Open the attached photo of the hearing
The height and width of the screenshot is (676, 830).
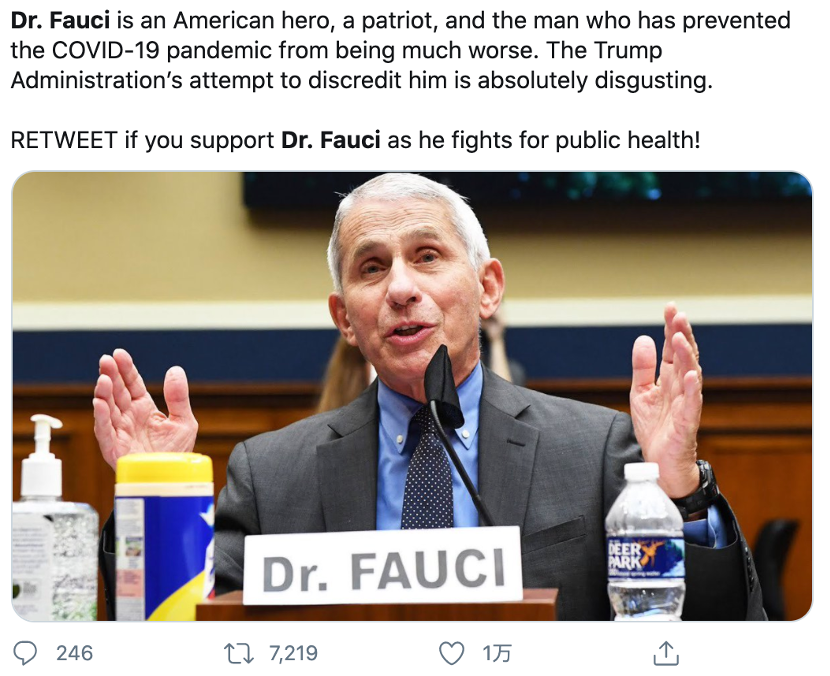[412, 395]
